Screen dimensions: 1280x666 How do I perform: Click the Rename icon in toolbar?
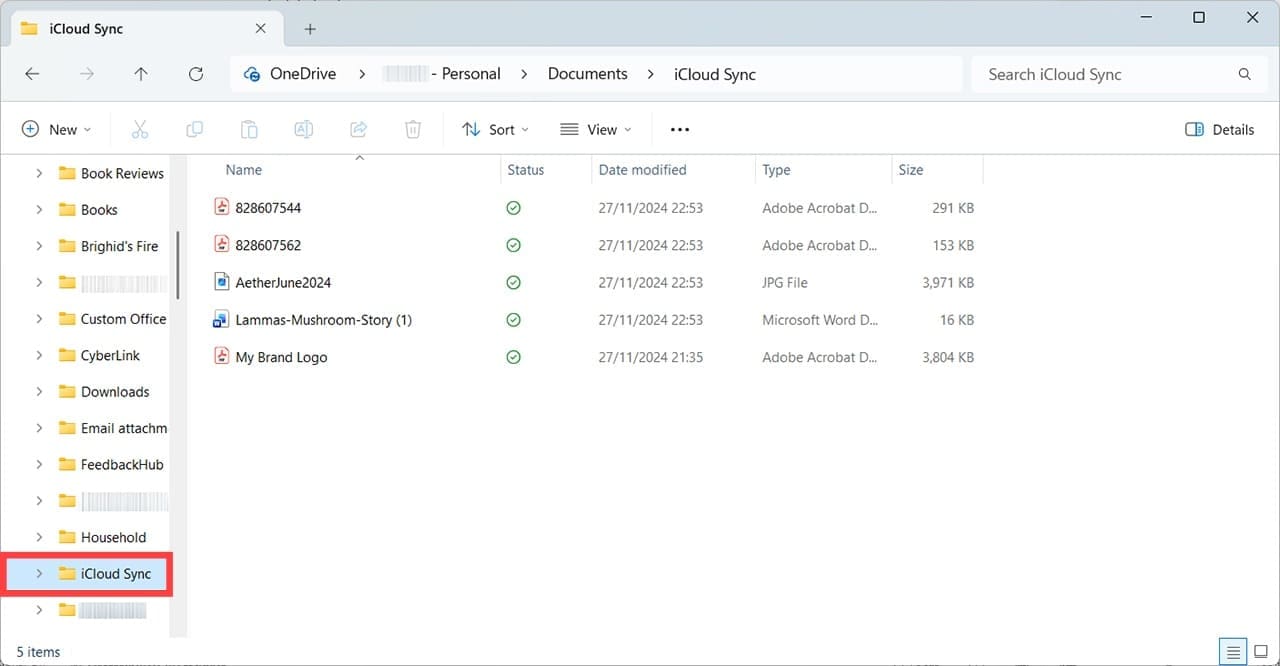point(304,129)
